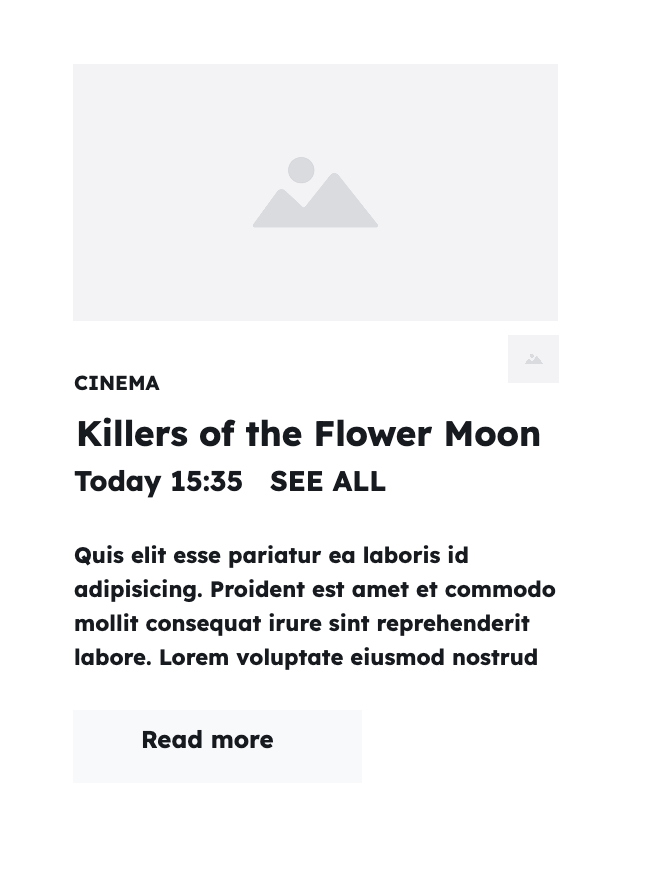Select the showtime link next to SEE ALL
671x875 pixels.
coord(158,481)
